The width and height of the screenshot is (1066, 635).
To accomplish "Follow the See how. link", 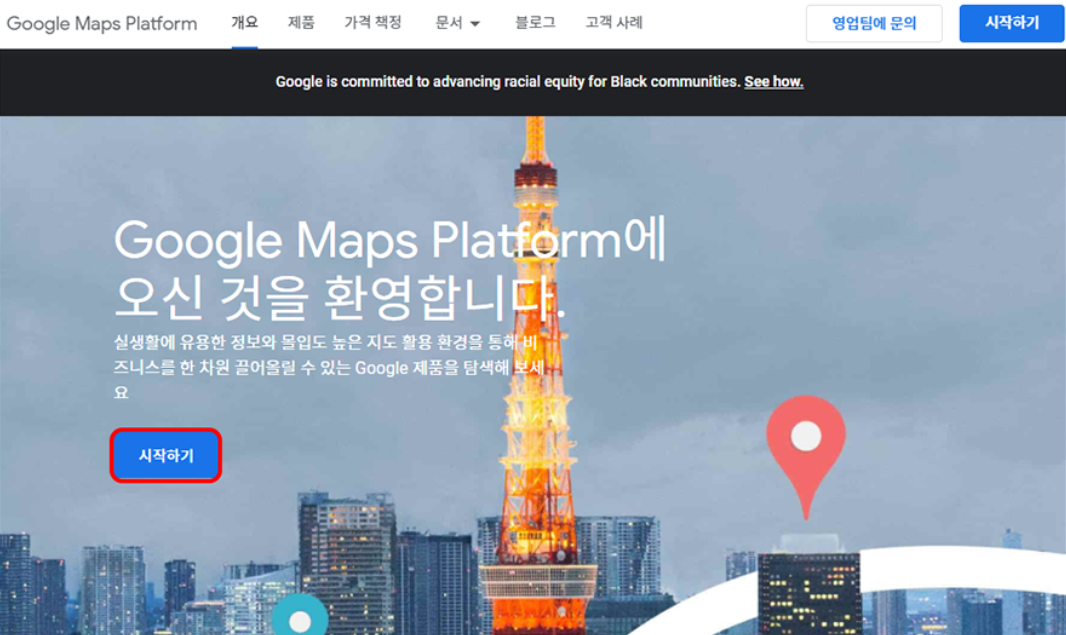I will pyautogui.click(x=774, y=82).
